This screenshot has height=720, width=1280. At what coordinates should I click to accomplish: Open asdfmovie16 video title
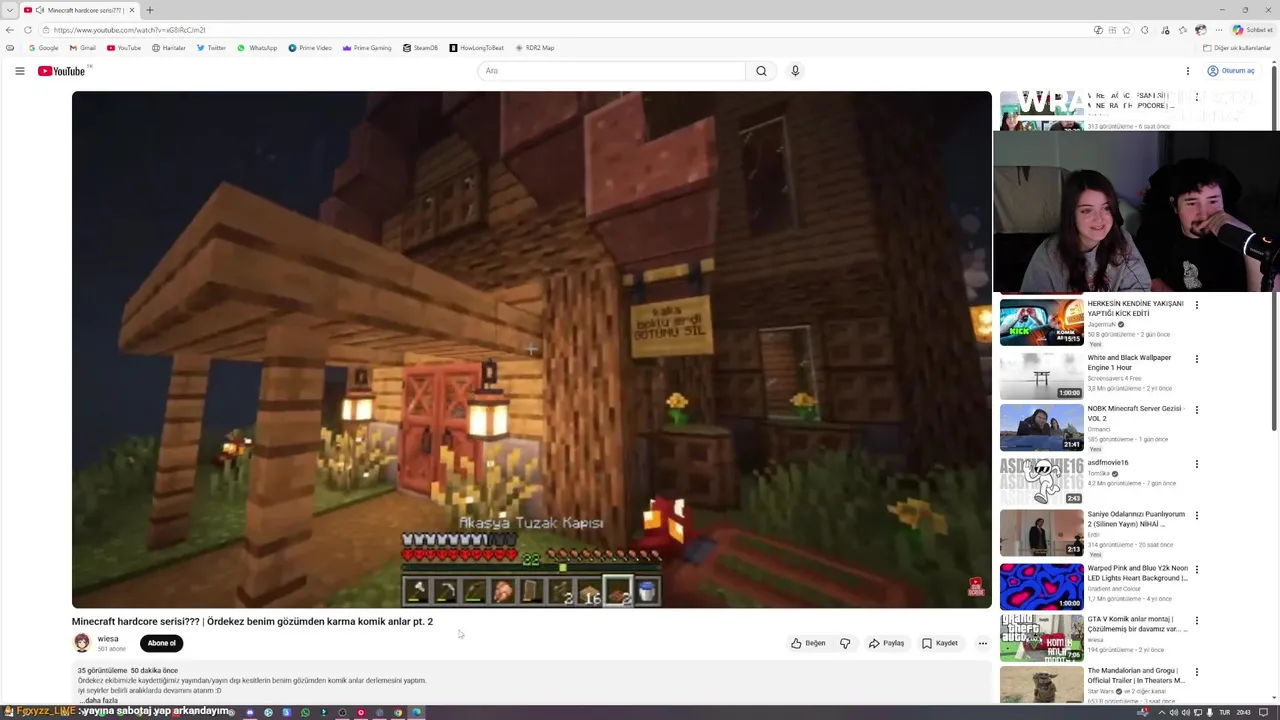[x=1108, y=463]
